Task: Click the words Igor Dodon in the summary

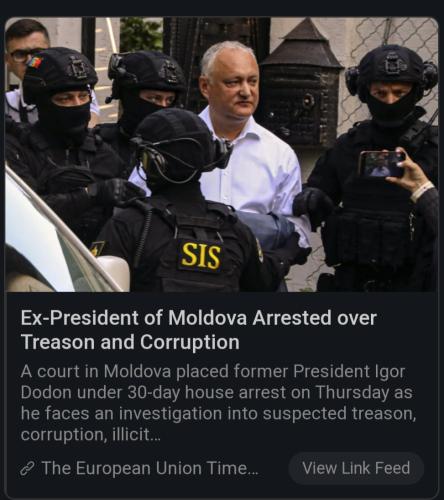Action: point(213,382)
